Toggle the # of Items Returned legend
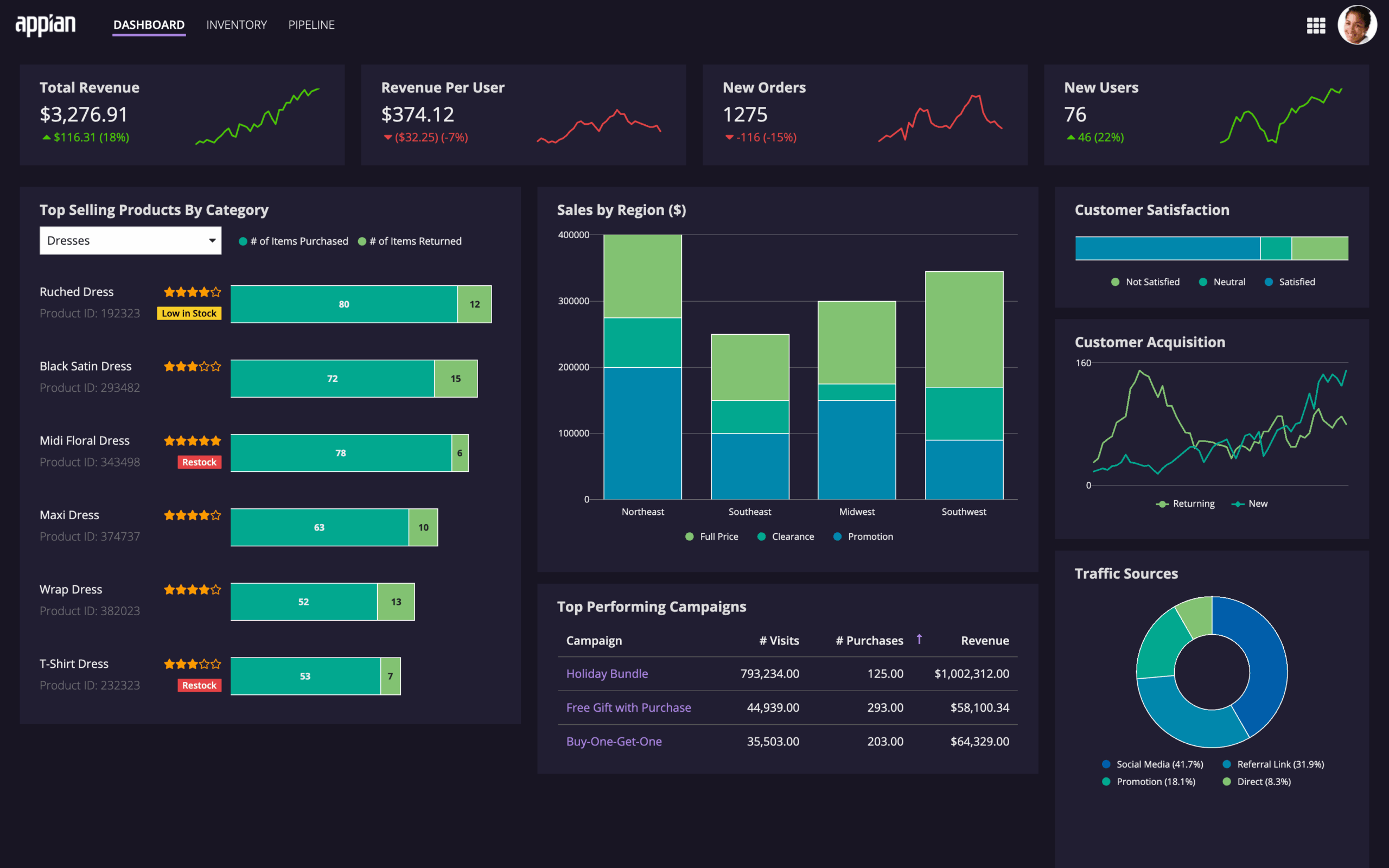The image size is (1389, 868). (410, 240)
